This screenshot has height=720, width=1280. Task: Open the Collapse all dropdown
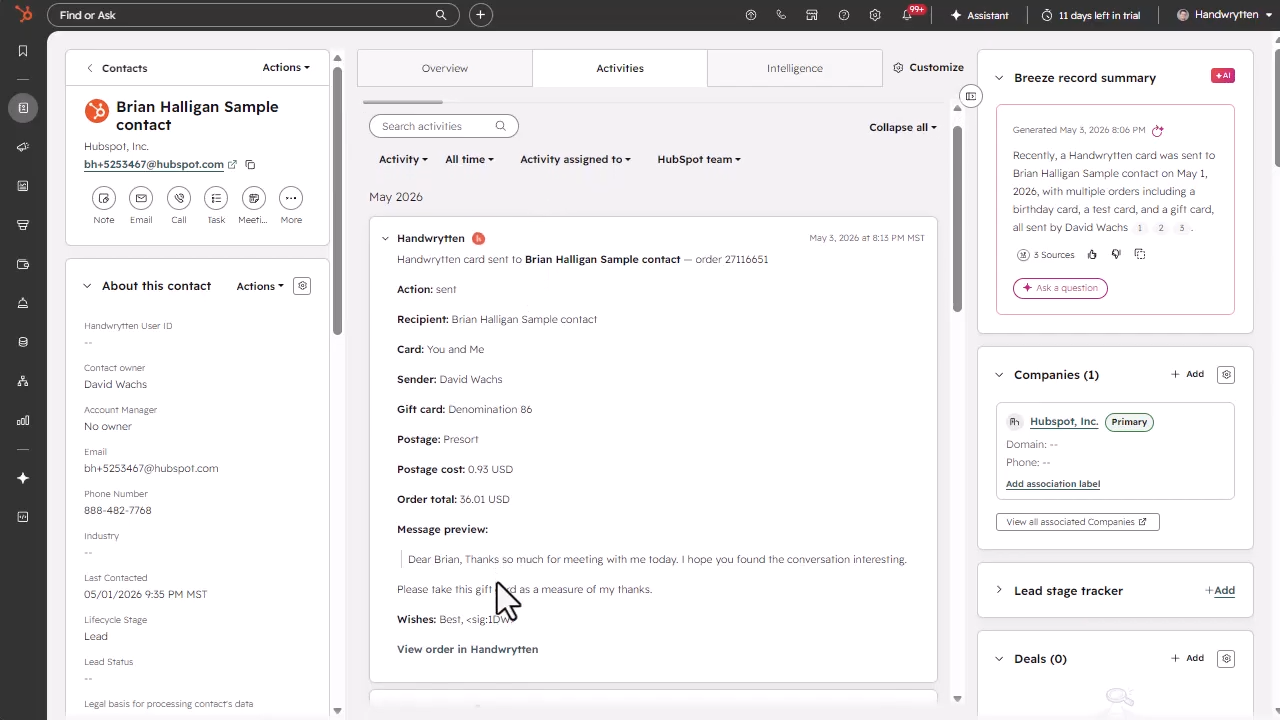point(903,127)
